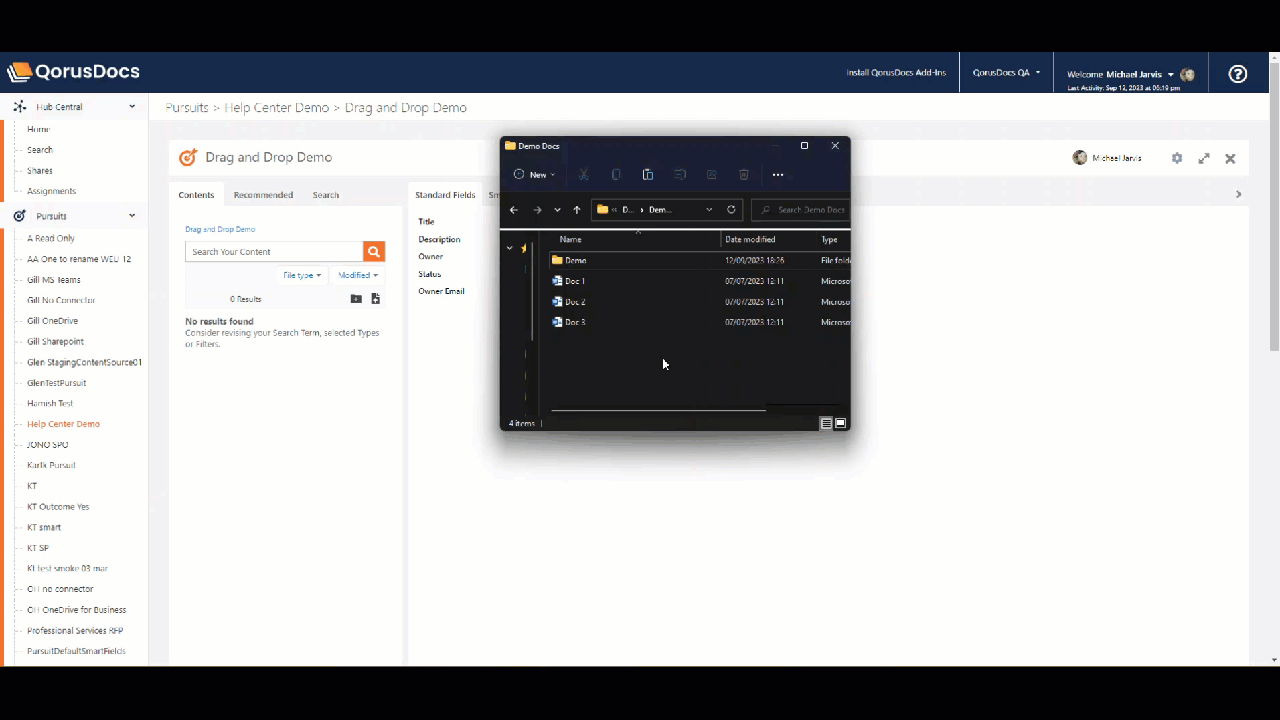Open the QorusDocs help question mark icon
Image resolution: width=1280 pixels, height=720 pixels.
coord(1238,73)
